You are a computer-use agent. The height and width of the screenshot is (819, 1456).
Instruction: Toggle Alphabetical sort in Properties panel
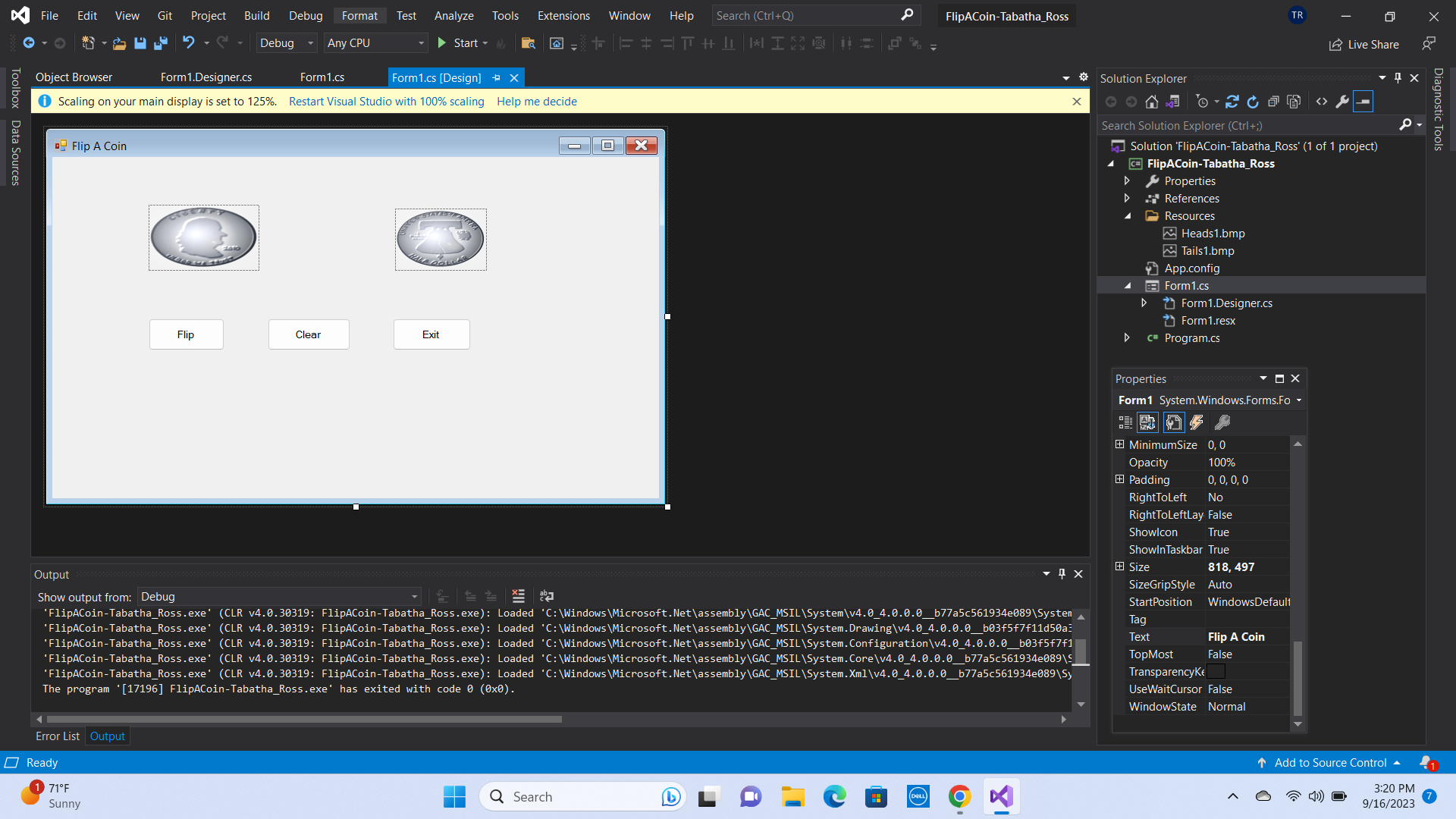point(1147,422)
